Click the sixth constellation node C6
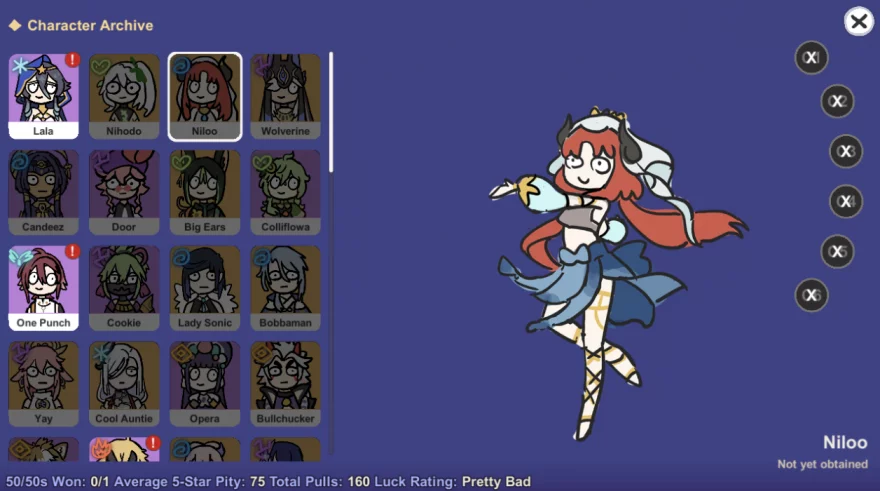The width and height of the screenshot is (880, 491). coord(811,295)
